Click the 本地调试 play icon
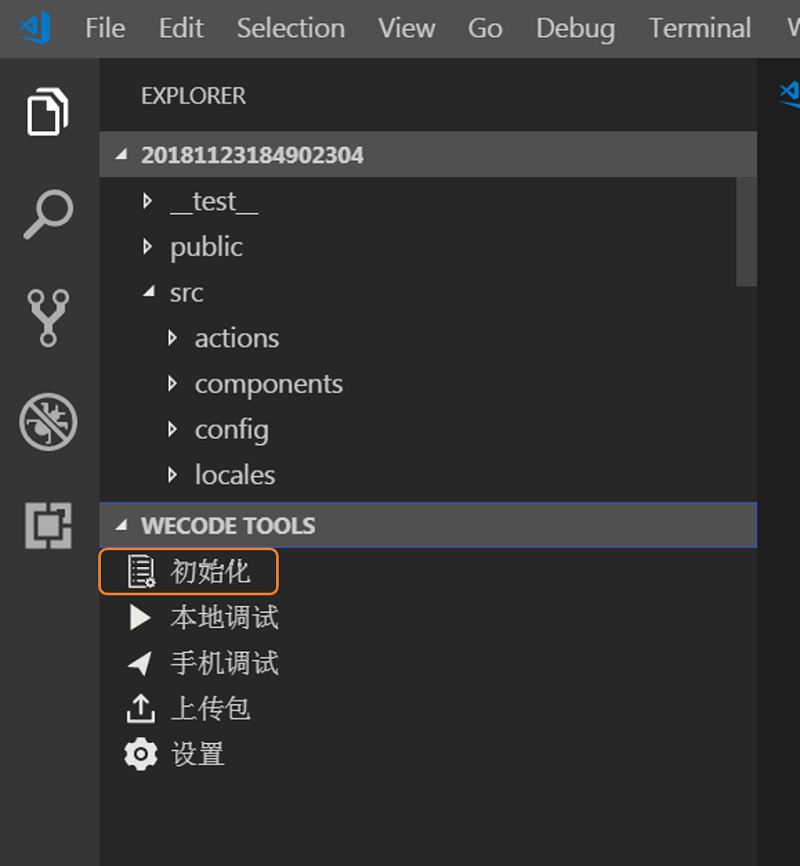The width and height of the screenshot is (800, 866). 141,618
